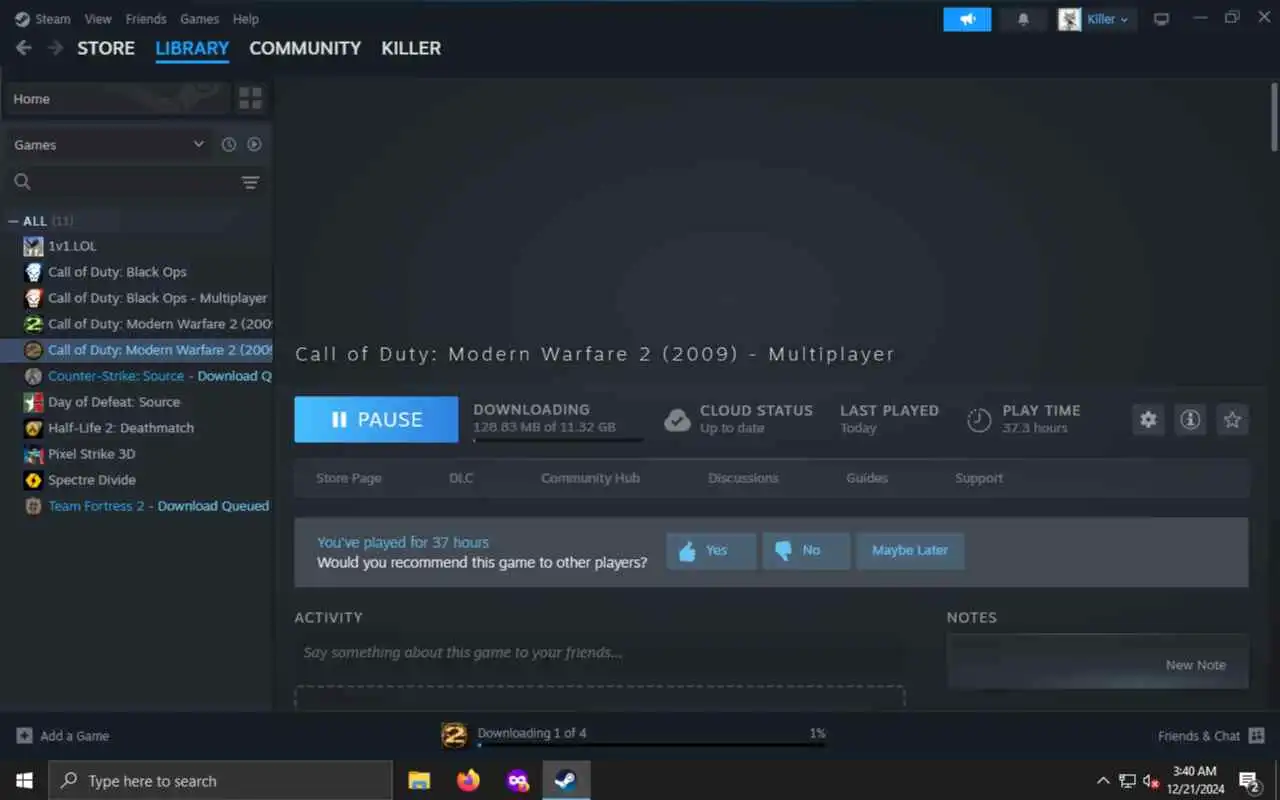Go back with the left arrow
The height and width of the screenshot is (800, 1280).
(24, 48)
